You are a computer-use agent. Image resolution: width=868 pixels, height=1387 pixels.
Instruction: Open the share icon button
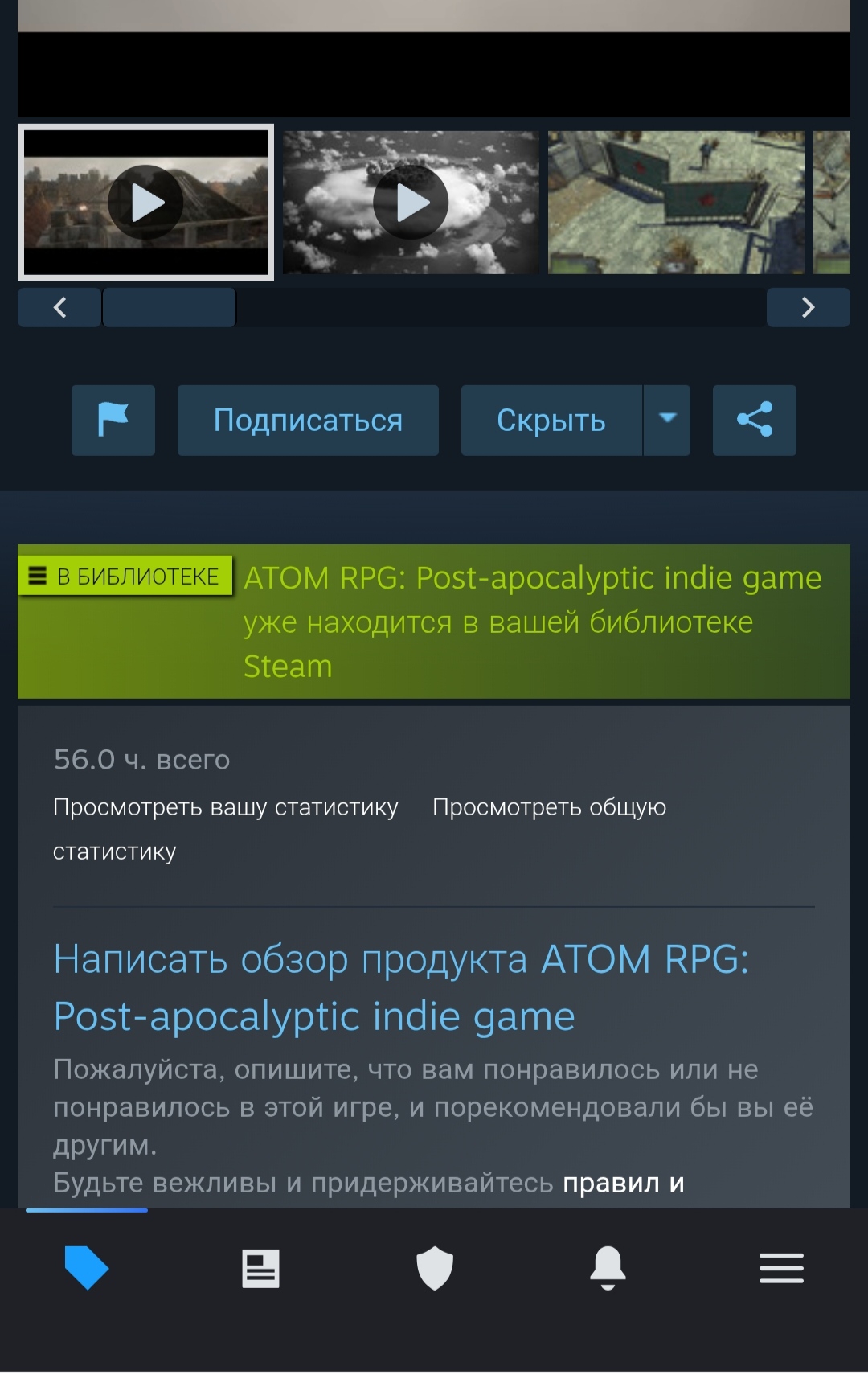754,420
